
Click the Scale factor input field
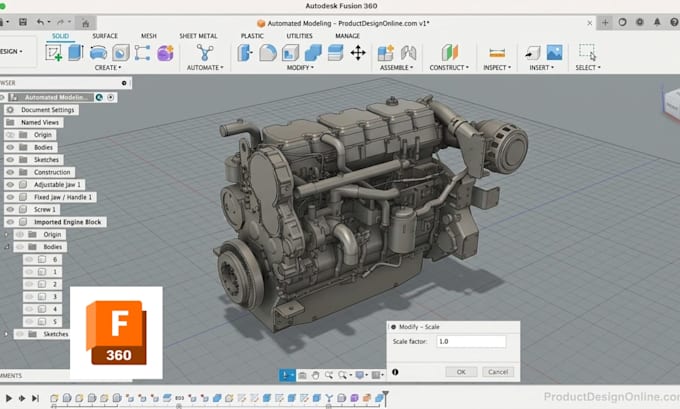pos(471,341)
